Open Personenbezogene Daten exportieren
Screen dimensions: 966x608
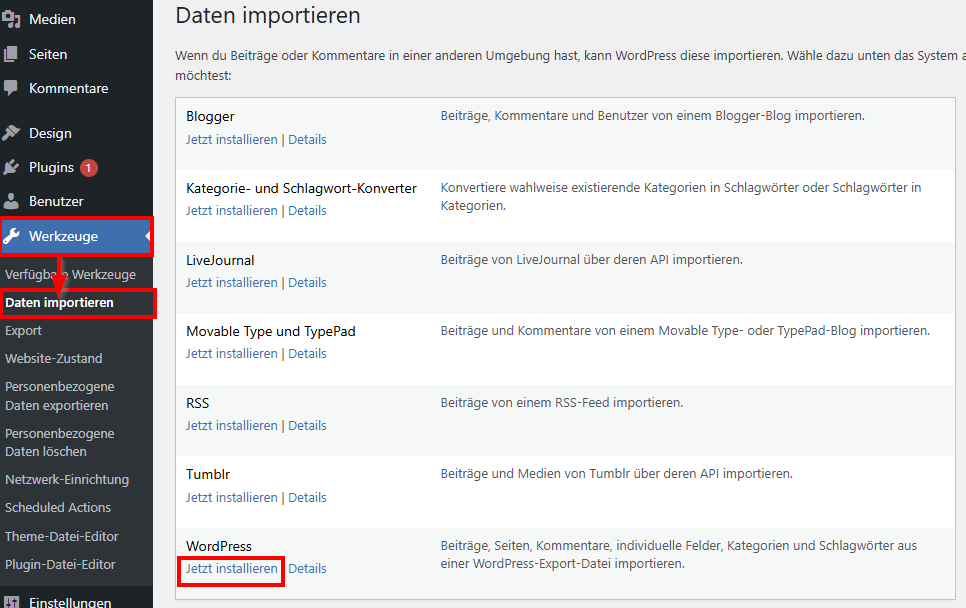click(x=60, y=396)
